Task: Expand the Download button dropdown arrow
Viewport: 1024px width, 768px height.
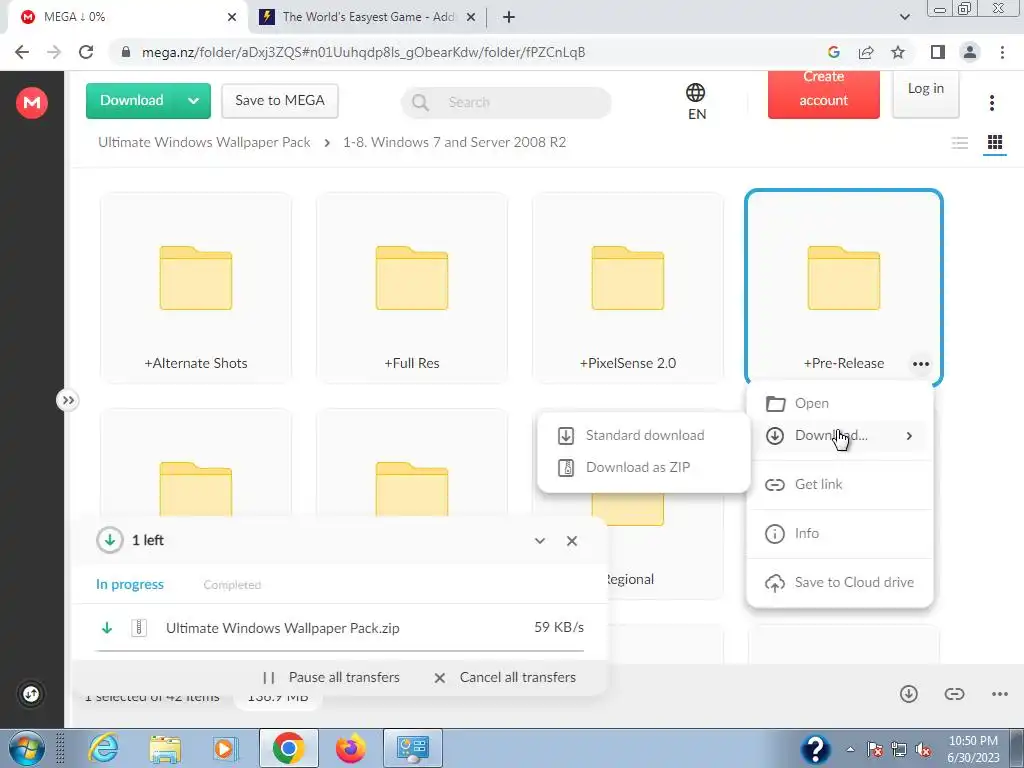Action: tap(193, 101)
